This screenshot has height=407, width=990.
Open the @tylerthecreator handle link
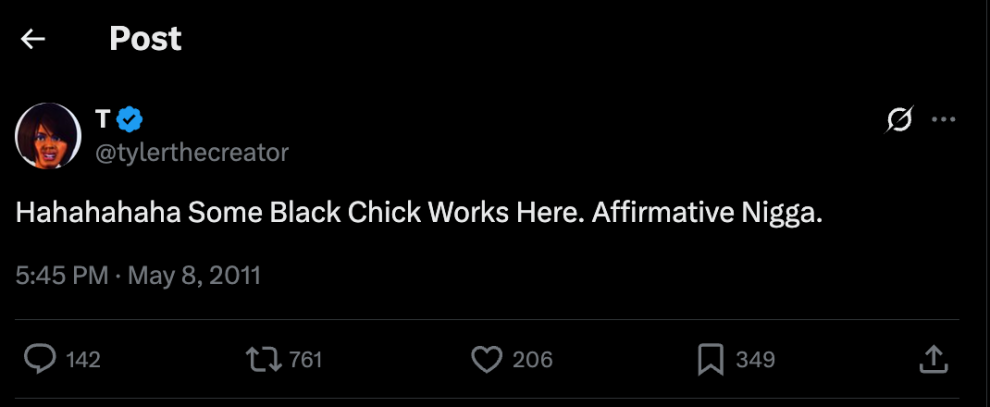pos(191,152)
